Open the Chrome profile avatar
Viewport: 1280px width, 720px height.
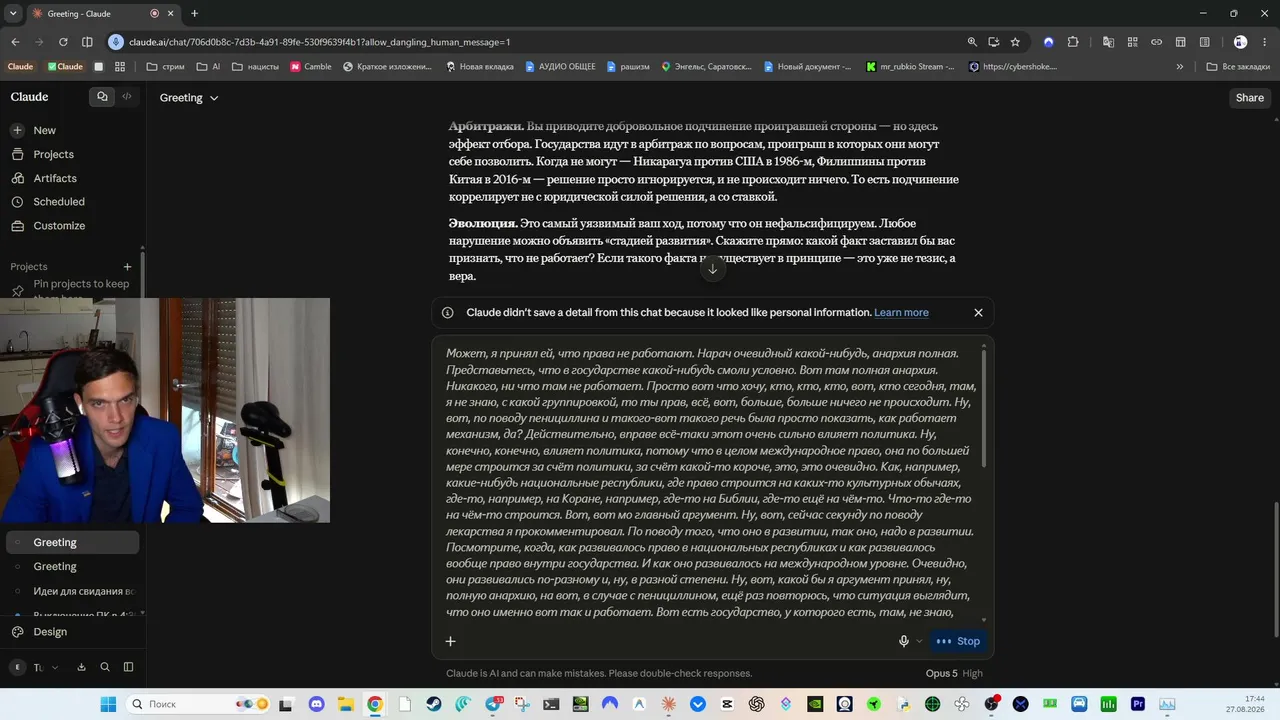coord(1240,42)
